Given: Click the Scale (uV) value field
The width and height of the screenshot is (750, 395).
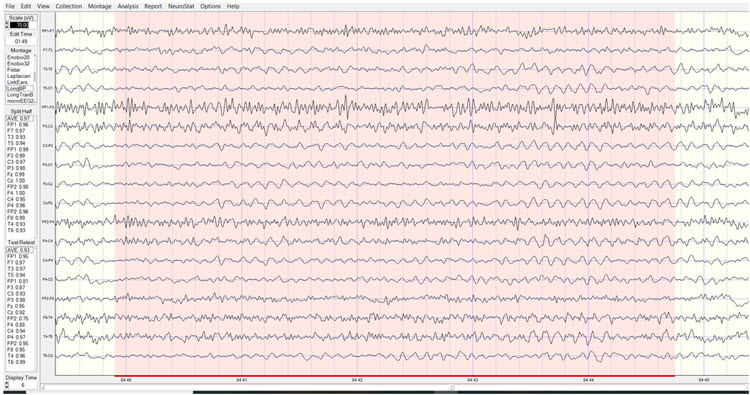Looking at the screenshot, I should 22,25.
